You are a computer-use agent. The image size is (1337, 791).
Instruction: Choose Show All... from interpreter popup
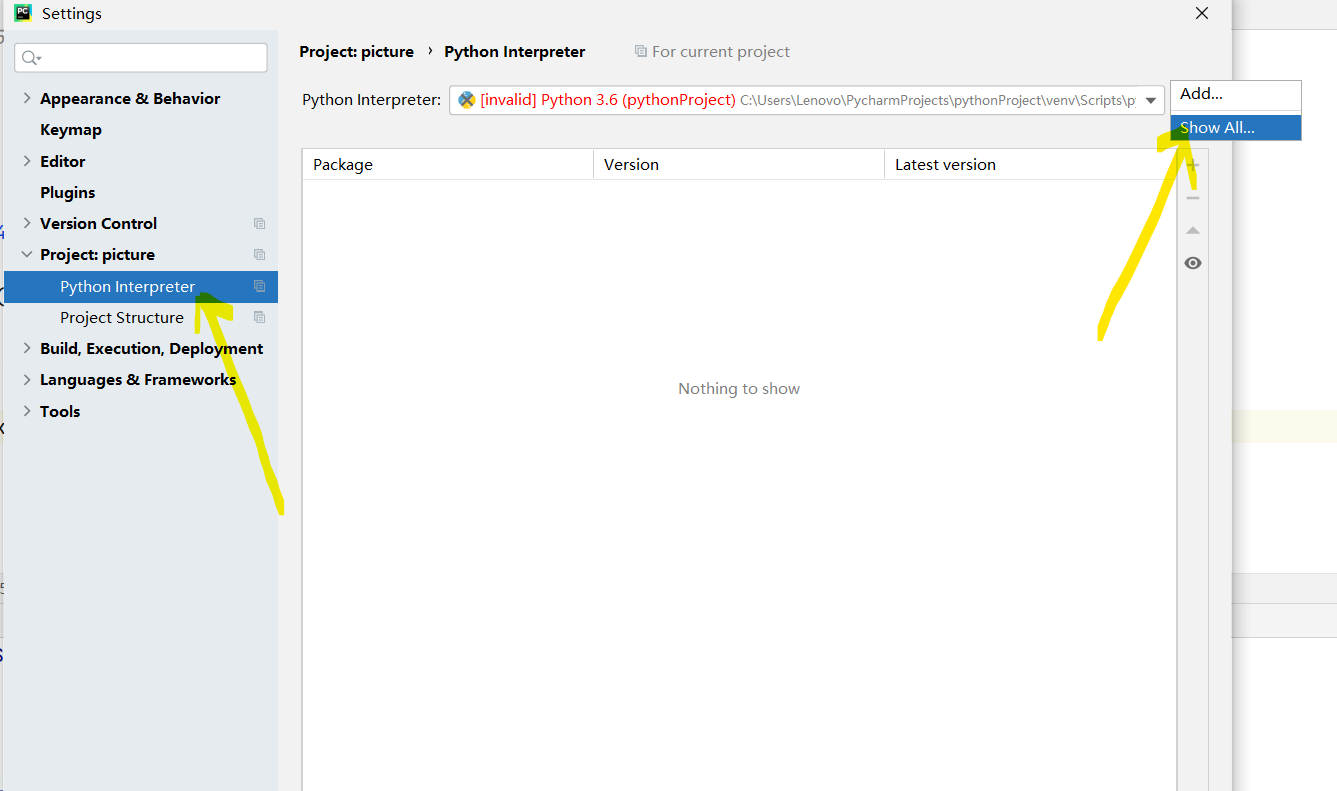click(1235, 127)
